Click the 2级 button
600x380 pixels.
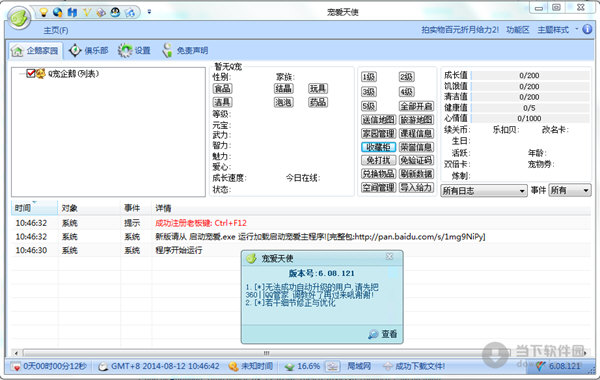406,77
